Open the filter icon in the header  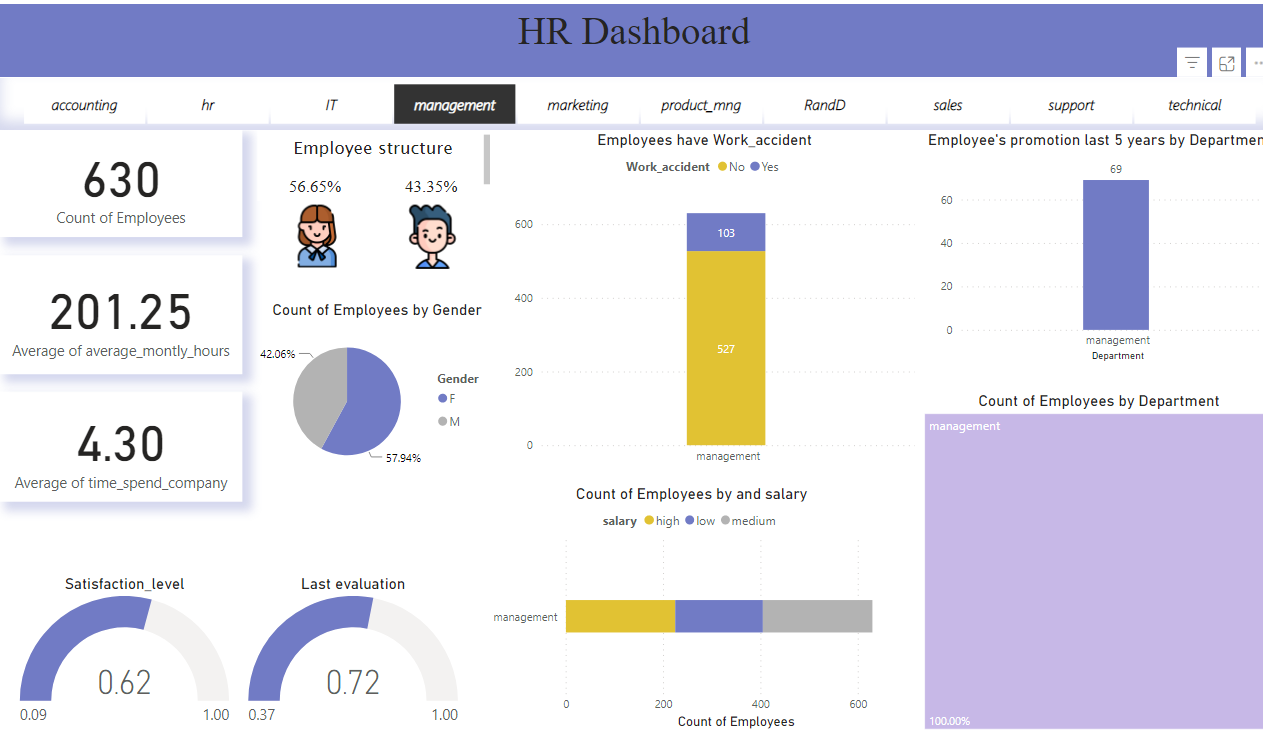[1191, 61]
